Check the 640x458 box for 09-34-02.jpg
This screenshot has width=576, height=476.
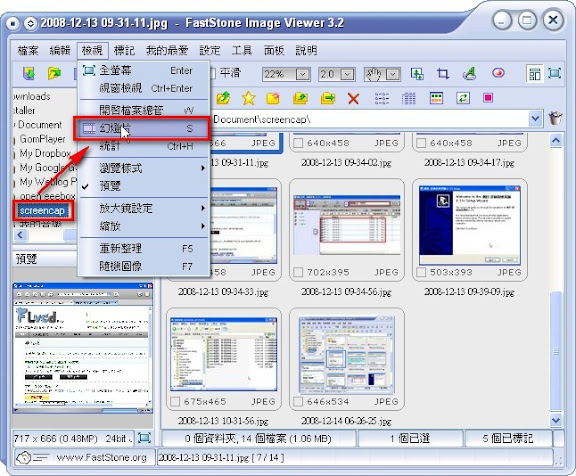[298, 143]
